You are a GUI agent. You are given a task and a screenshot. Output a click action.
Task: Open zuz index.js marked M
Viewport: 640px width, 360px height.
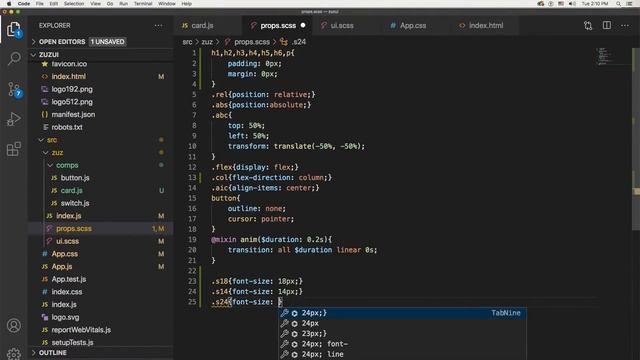(x=69, y=216)
